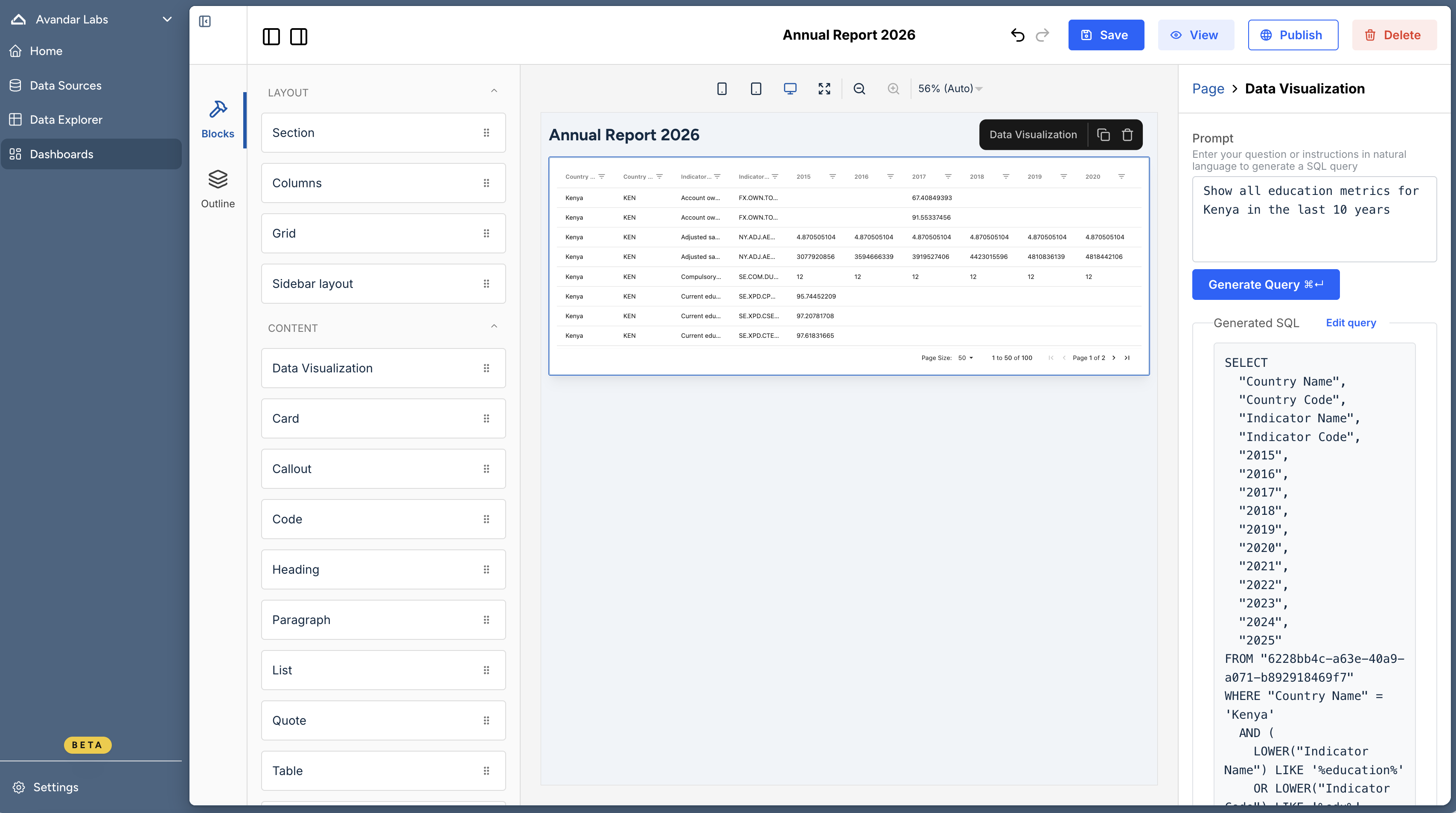
Task: Click the Generate Query button
Action: point(1266,285)
